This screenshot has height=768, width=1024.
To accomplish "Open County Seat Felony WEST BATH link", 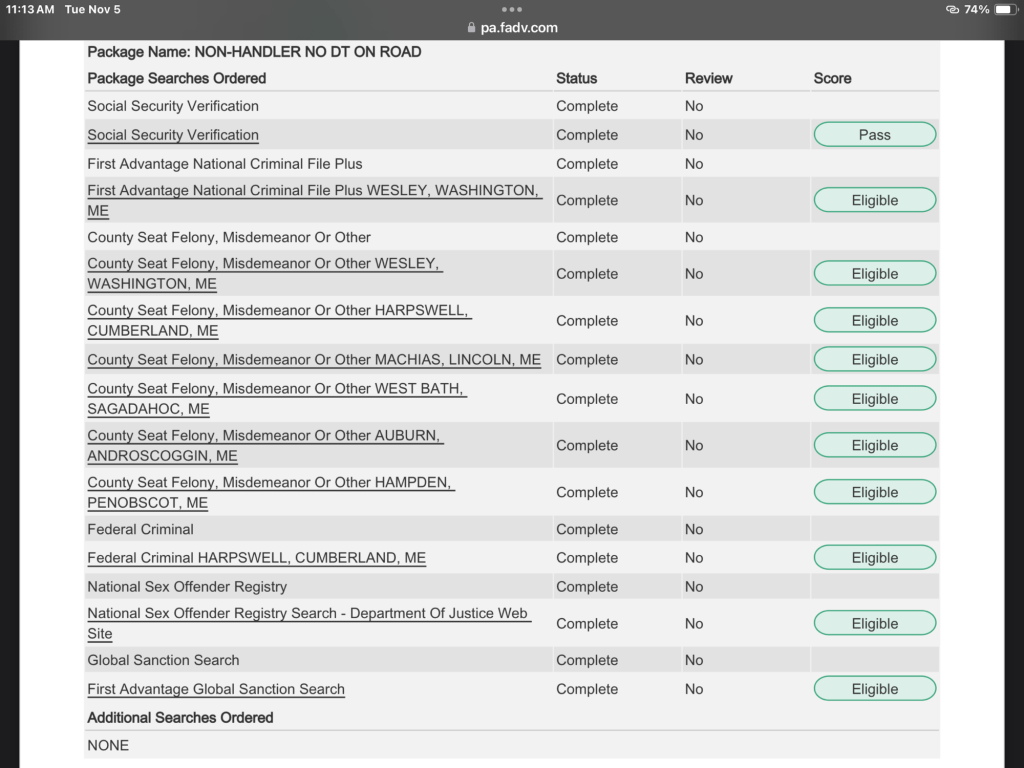I will pos(276,389).
